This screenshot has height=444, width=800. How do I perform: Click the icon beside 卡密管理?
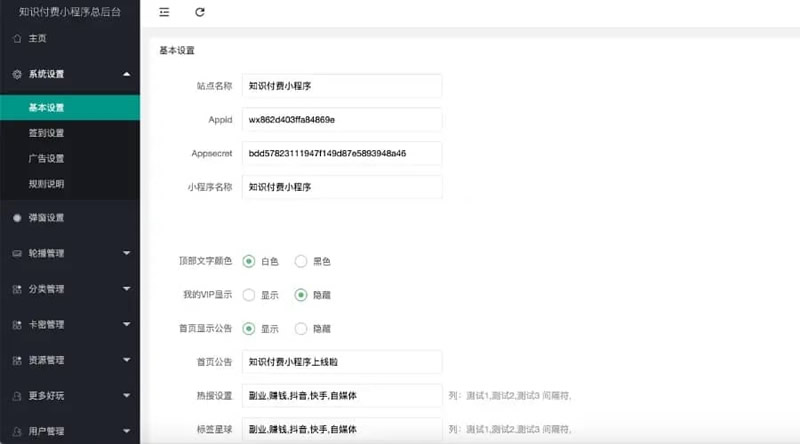pos(17,325)
